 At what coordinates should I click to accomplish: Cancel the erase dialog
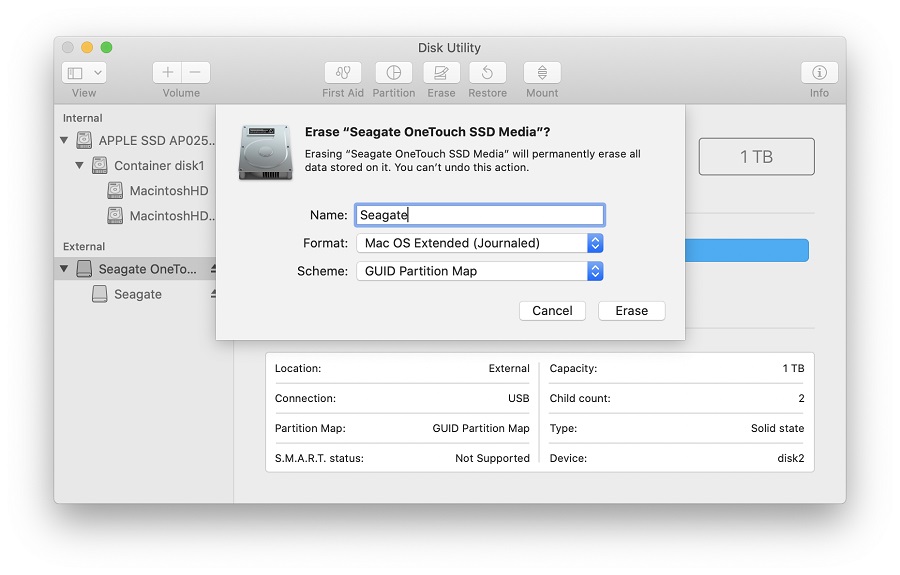click(x=552, y=310)
